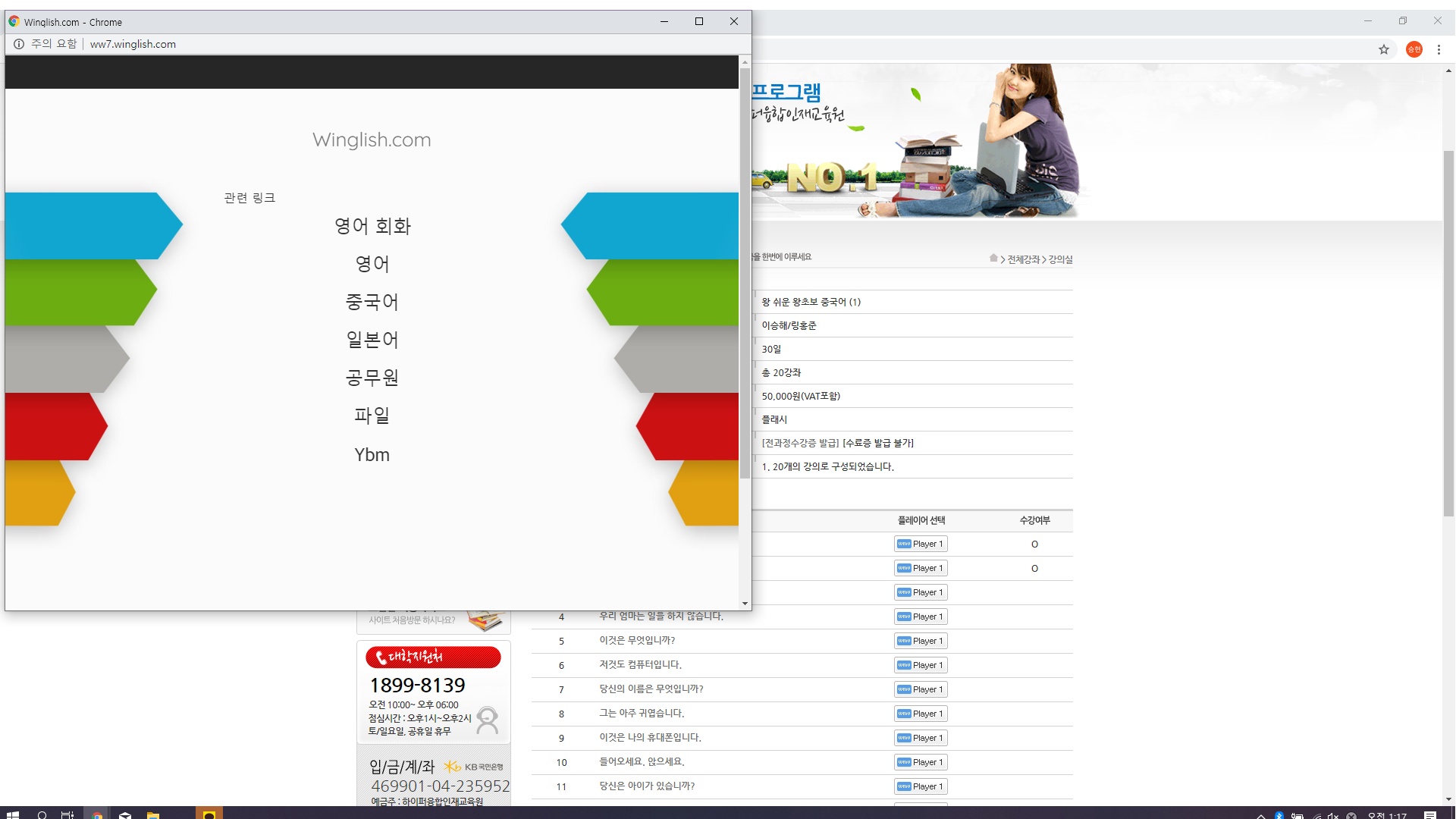The width and height of the screenshot is (1456, 819).
Task: Click Player 1 for 당신은 아이가 있습니까?
Action: [921, 786]
